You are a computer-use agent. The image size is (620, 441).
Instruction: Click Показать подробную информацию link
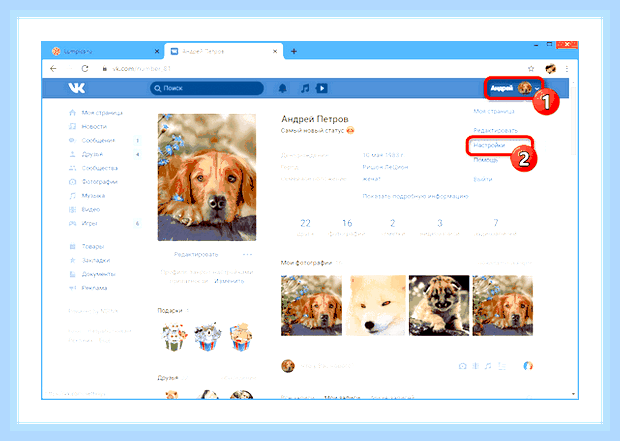click(x=416, y=196)
